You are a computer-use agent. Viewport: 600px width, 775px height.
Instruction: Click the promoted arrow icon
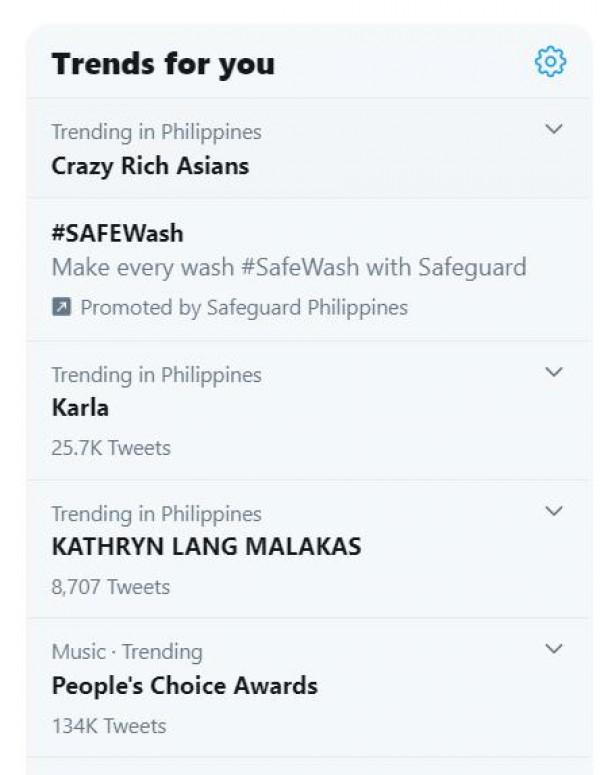(61, 308)
